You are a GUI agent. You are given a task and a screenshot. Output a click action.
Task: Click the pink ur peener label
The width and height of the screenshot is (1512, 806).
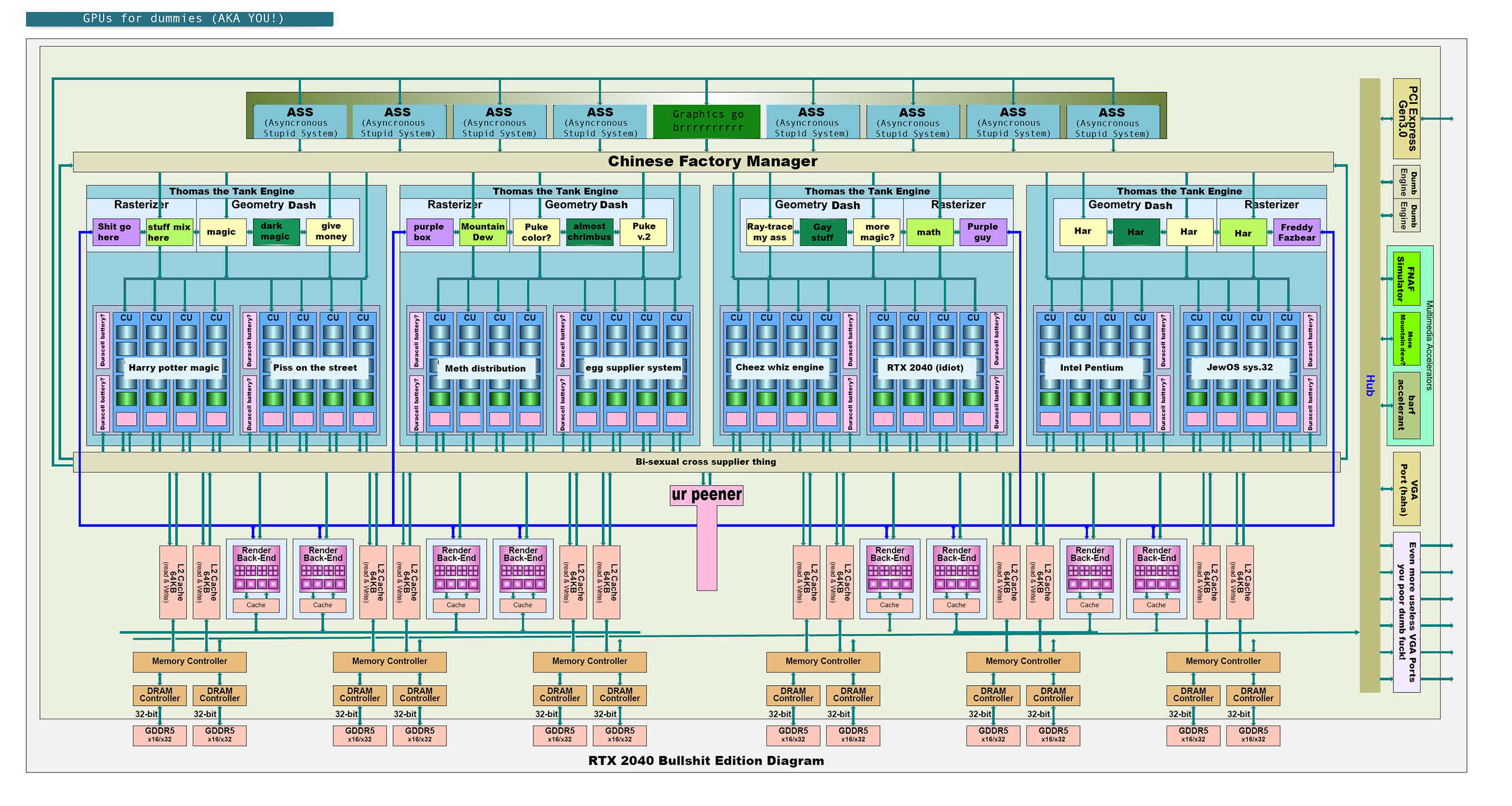[706, 494]
